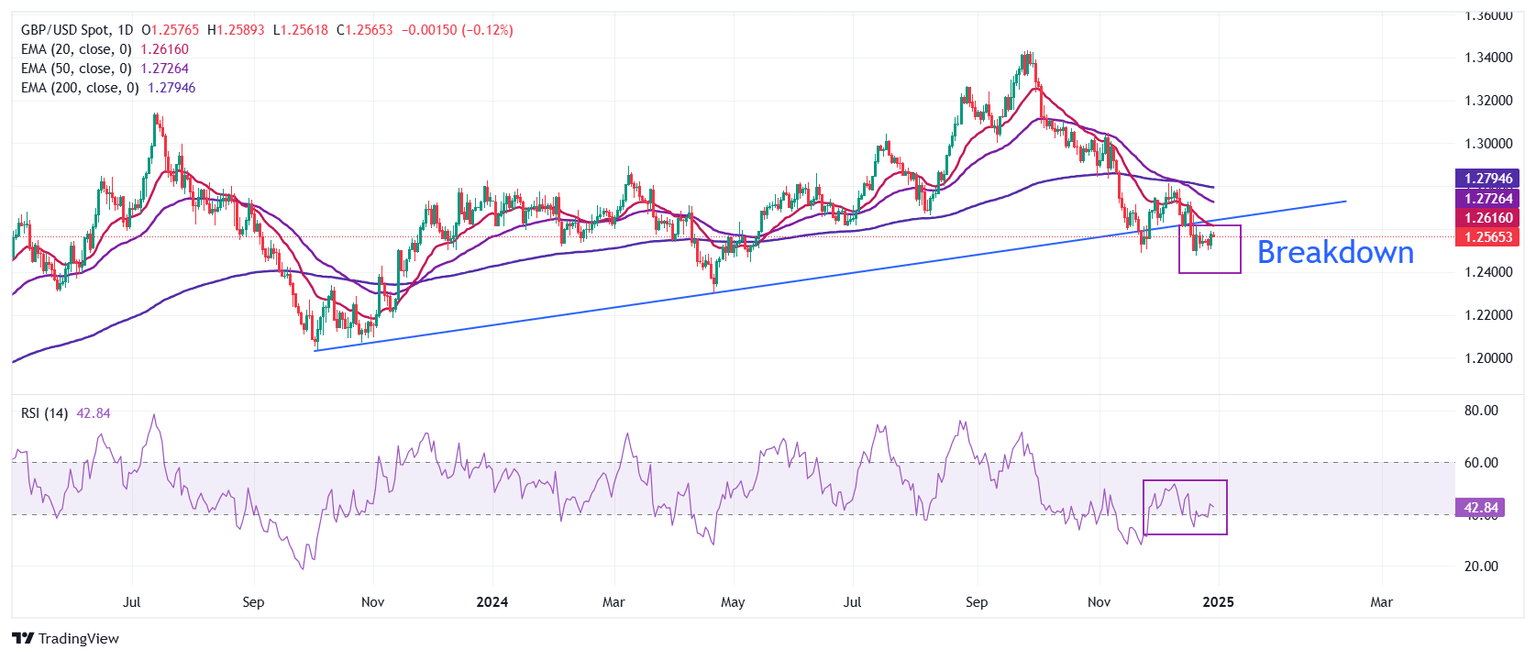Screen dimensions: 1536x658
Task: Select the purple rectangle around recent candles
Action: (1209, 248)
